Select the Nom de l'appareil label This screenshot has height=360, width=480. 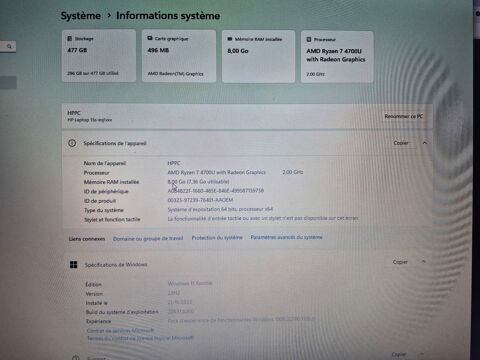[105, 163]
